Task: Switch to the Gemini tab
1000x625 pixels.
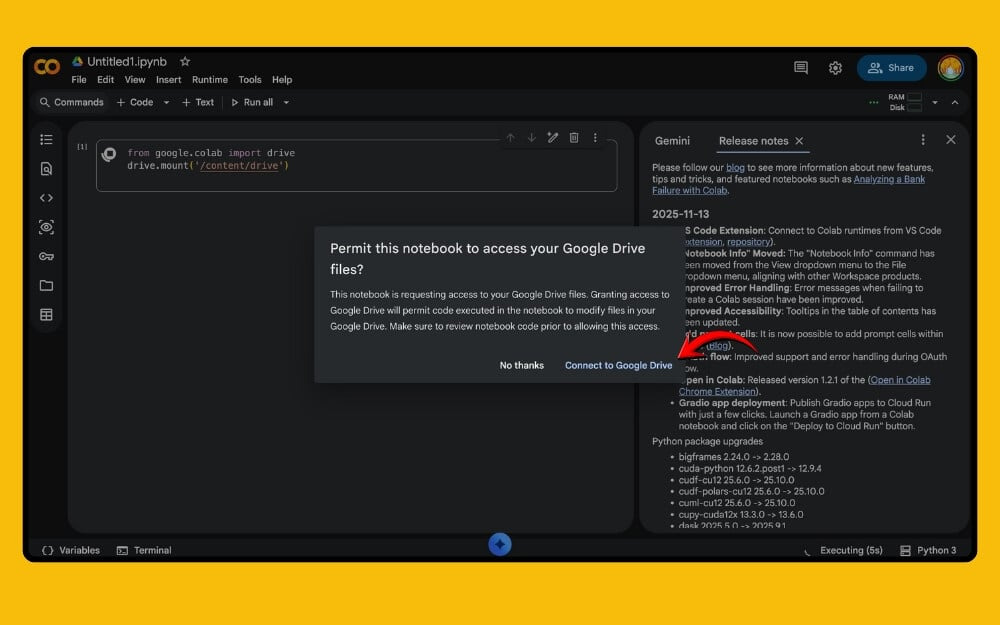Action: pos(672,141)
